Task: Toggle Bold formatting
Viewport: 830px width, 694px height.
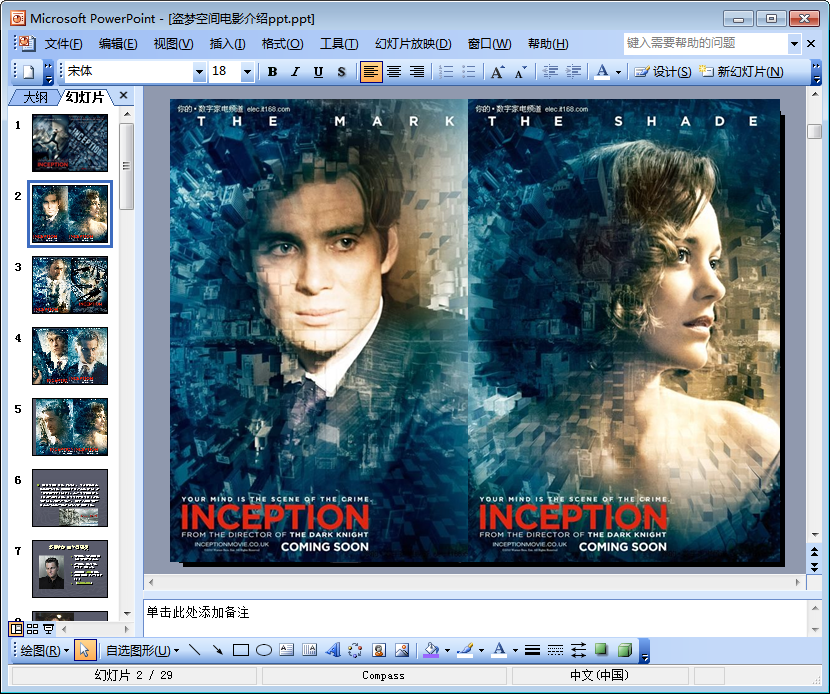Action: pos(272,71)
